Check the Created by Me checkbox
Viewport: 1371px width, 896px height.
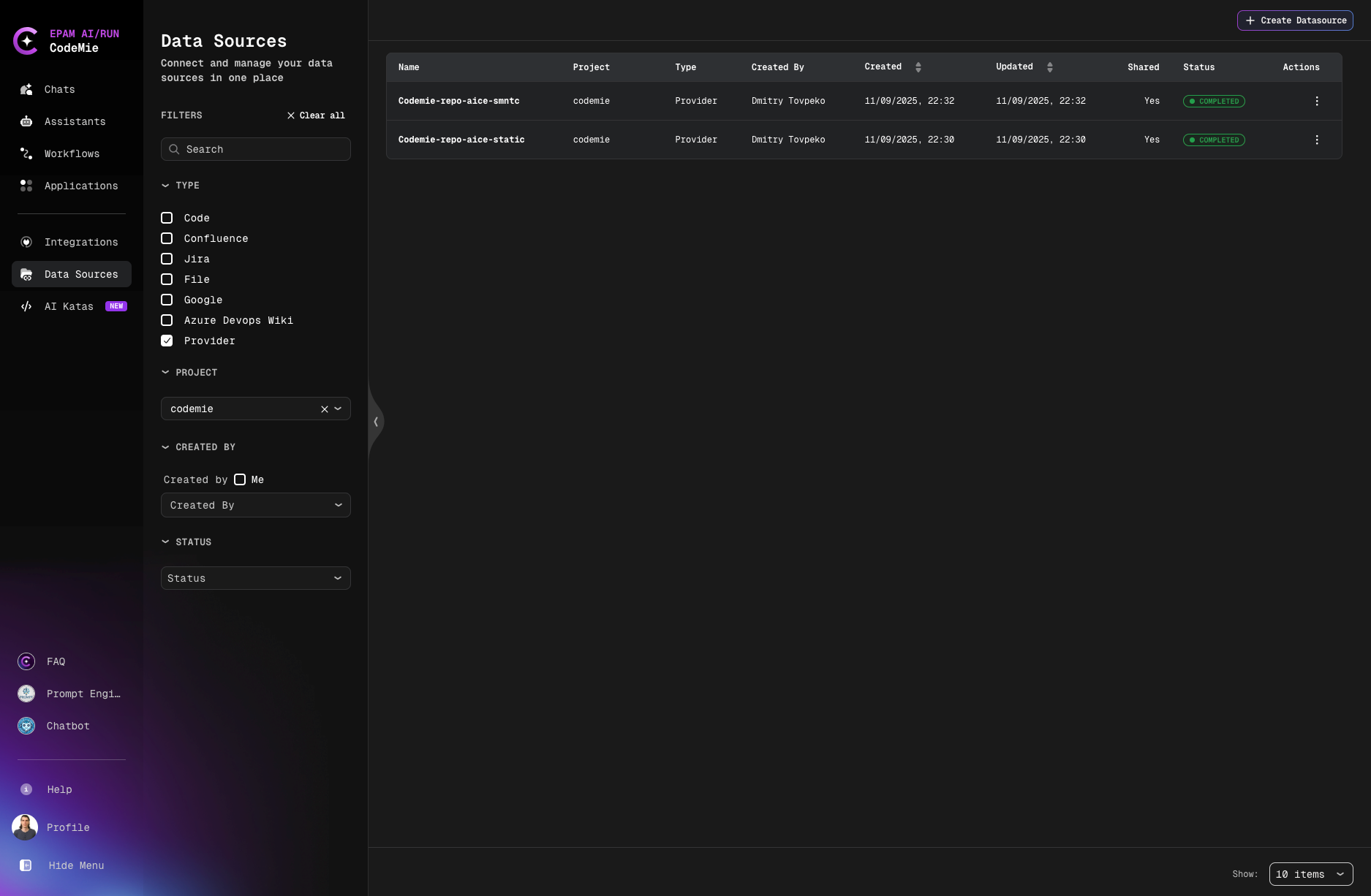pyautogui.click(x=240, y=479)
